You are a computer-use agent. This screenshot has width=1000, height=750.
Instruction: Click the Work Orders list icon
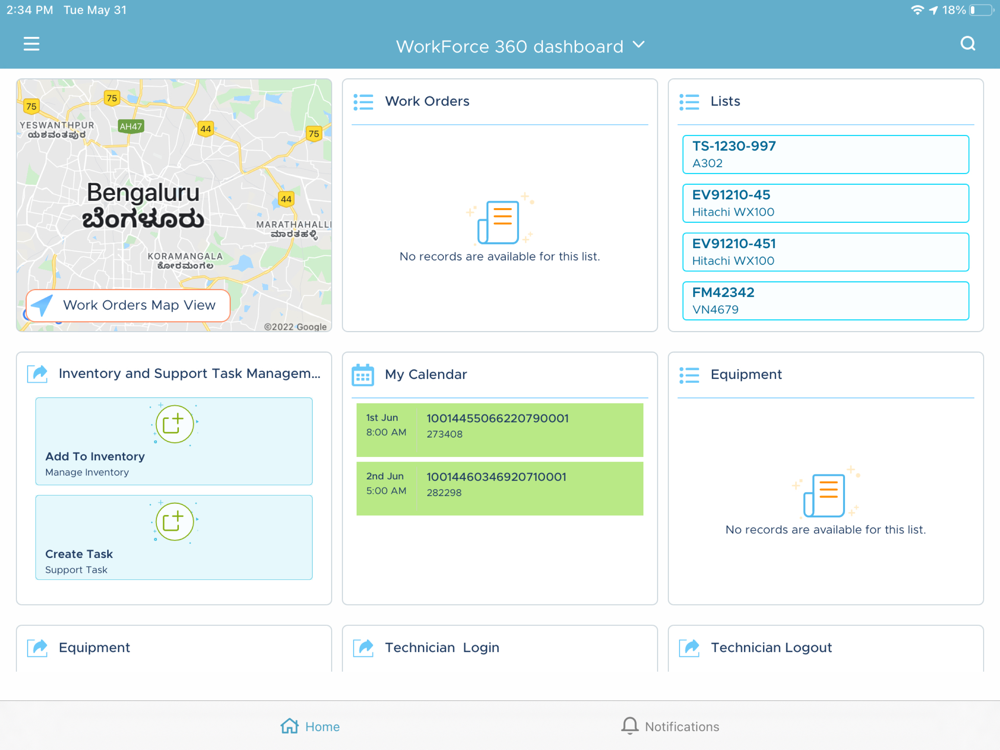click(x=363, y=102)
